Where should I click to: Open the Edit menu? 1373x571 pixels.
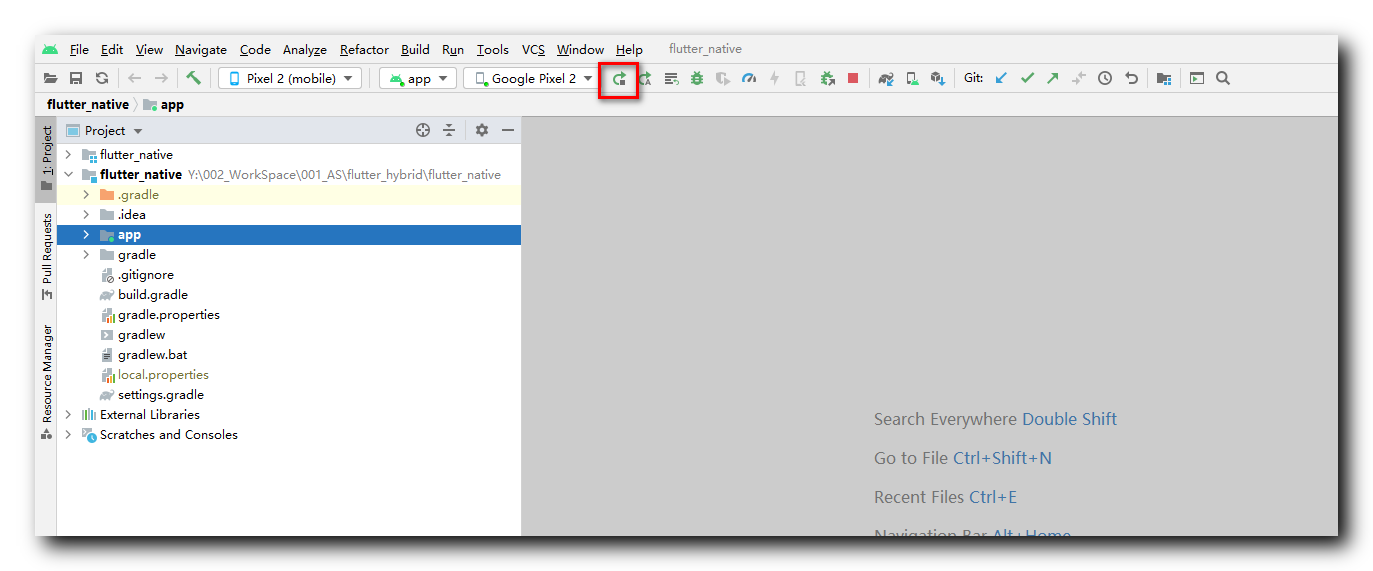(x=112, y=49)
